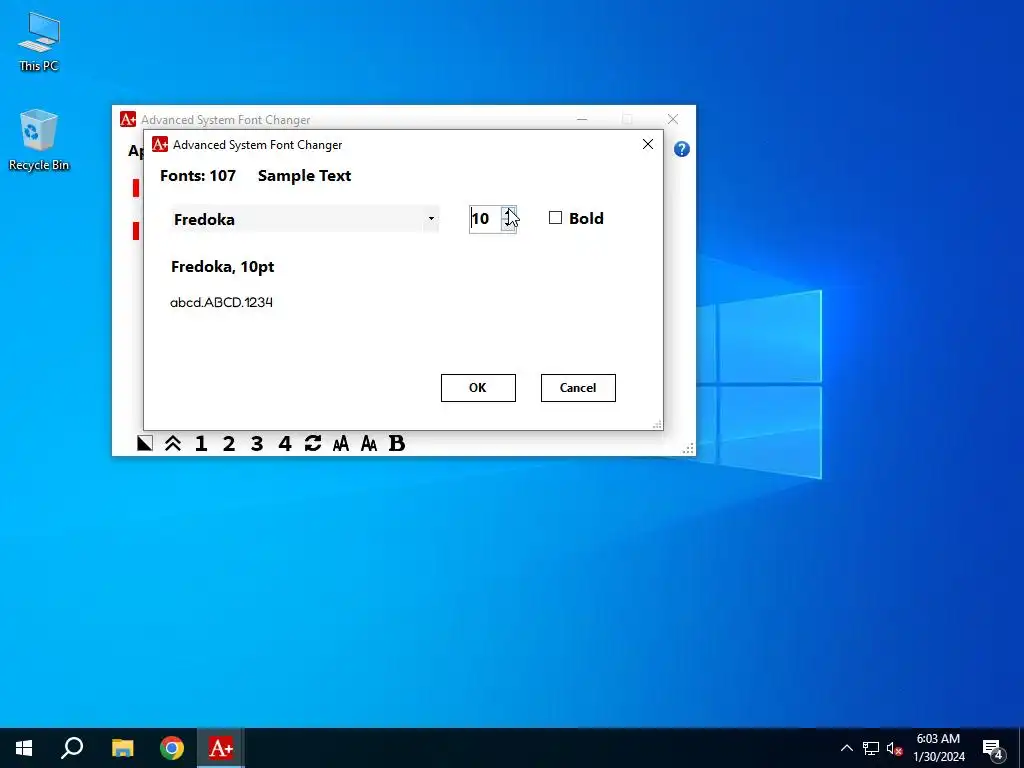Click the 'Fredoka, 10pt' preview heading
The height and width of the screenshot is (768, 1024).
[x=223, y=266]
